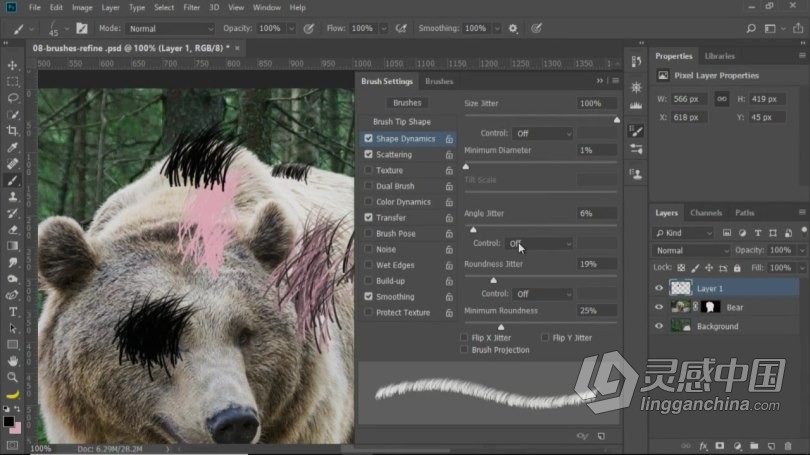The height and width of the screenshot is (455, 810).
Task: Click the Minimum Diameter value field
Action: (x=596, y=150)
